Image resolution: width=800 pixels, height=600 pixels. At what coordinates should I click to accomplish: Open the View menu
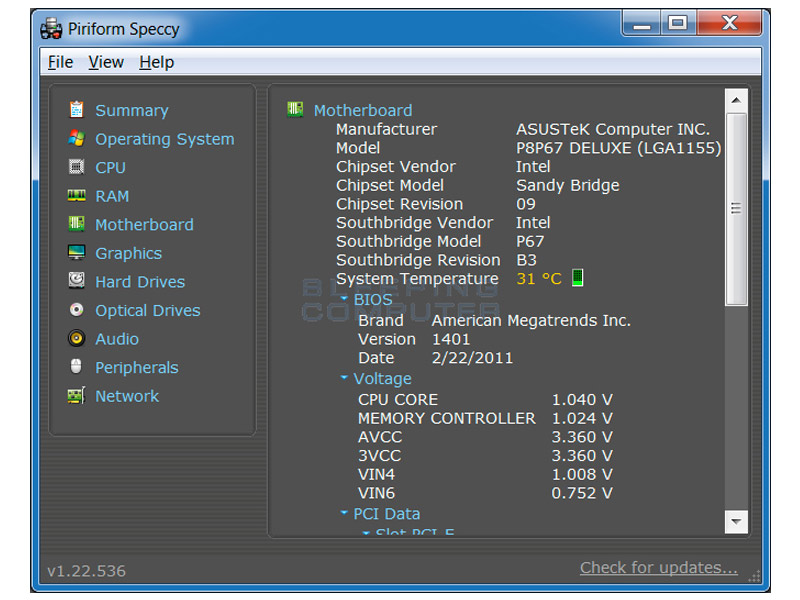(106, 62)
